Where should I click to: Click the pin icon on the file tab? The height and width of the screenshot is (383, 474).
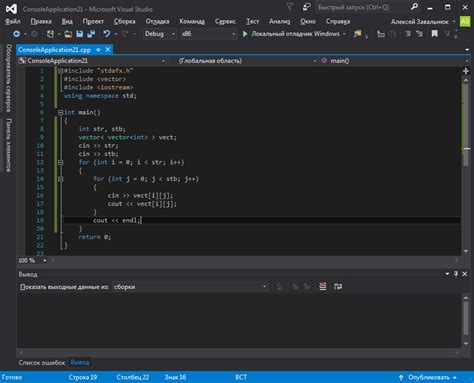coord(98,50)
